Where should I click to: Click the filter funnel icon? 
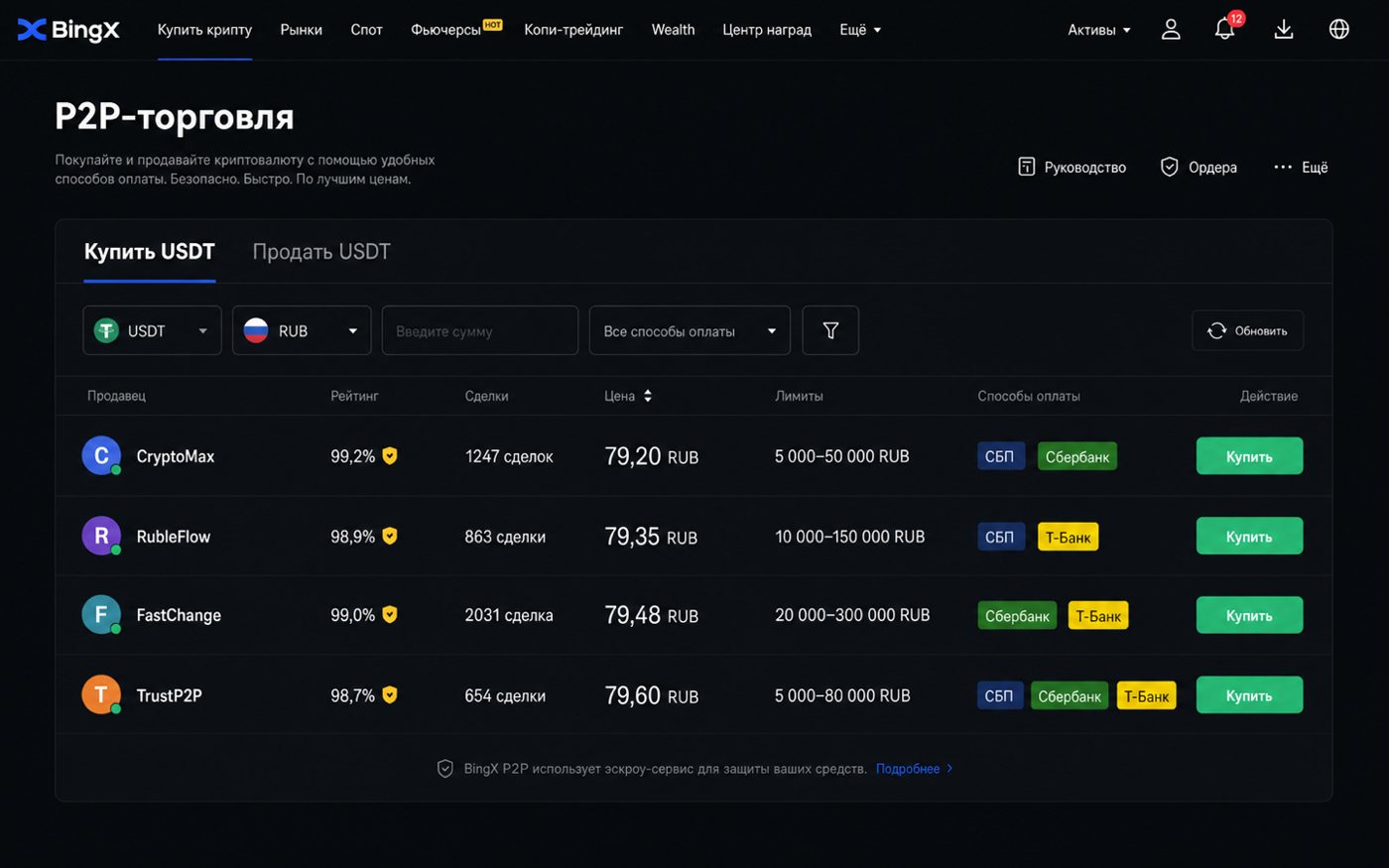click(830, 330)
